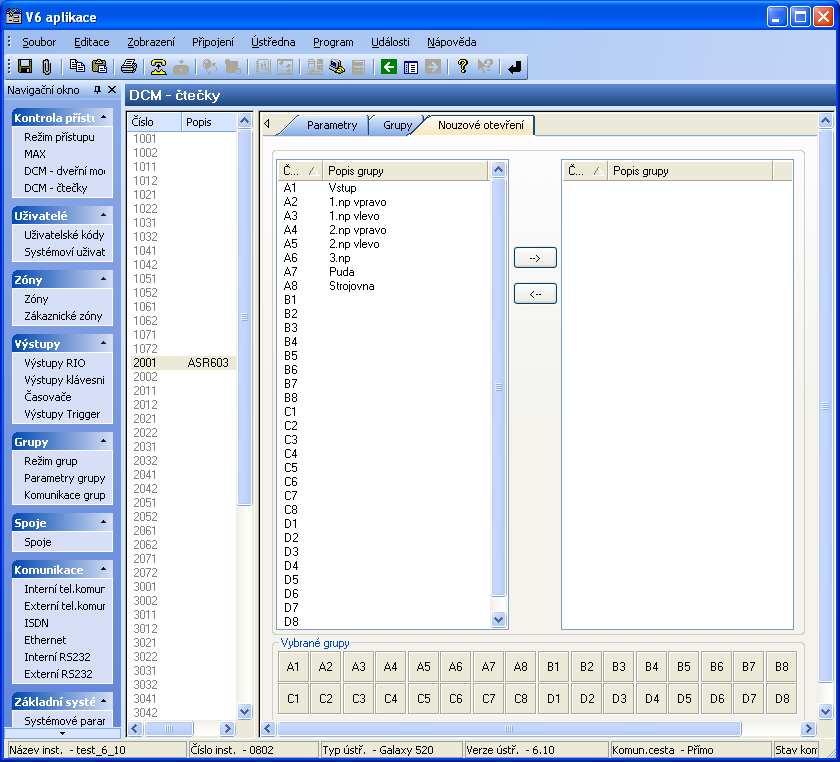This screenshot has width=840, height=762.
Task: Toggle group button A8 in Vybrané grupy
Action: [x=521, y=667]
